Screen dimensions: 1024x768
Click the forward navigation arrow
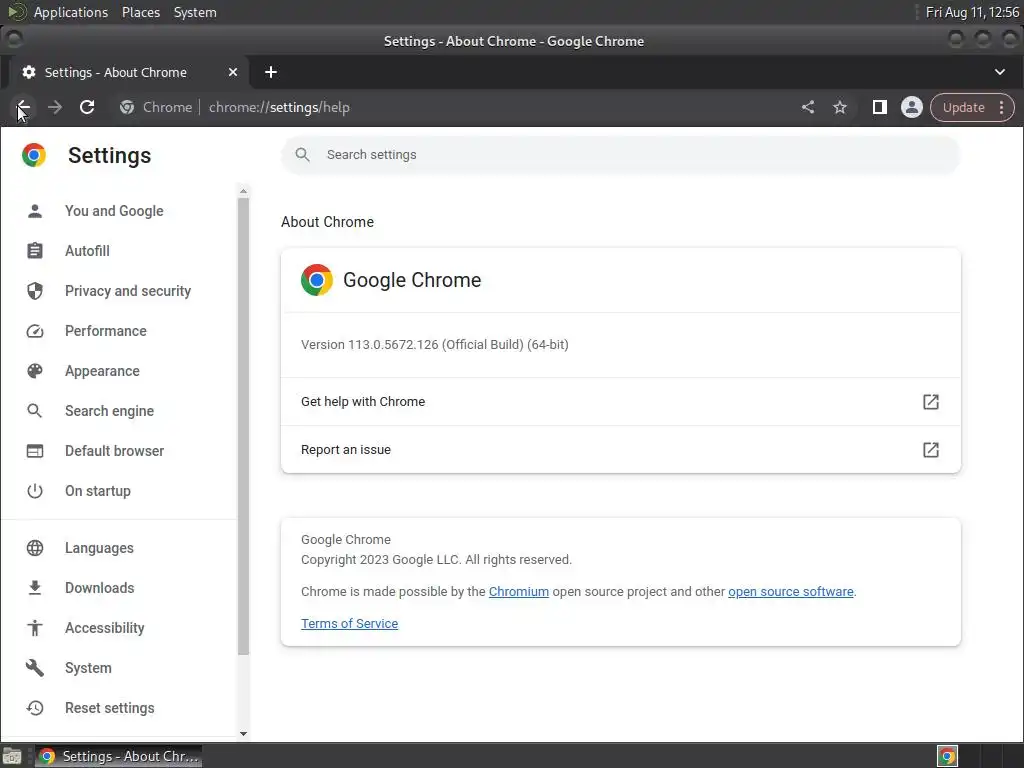pos(55,107)
